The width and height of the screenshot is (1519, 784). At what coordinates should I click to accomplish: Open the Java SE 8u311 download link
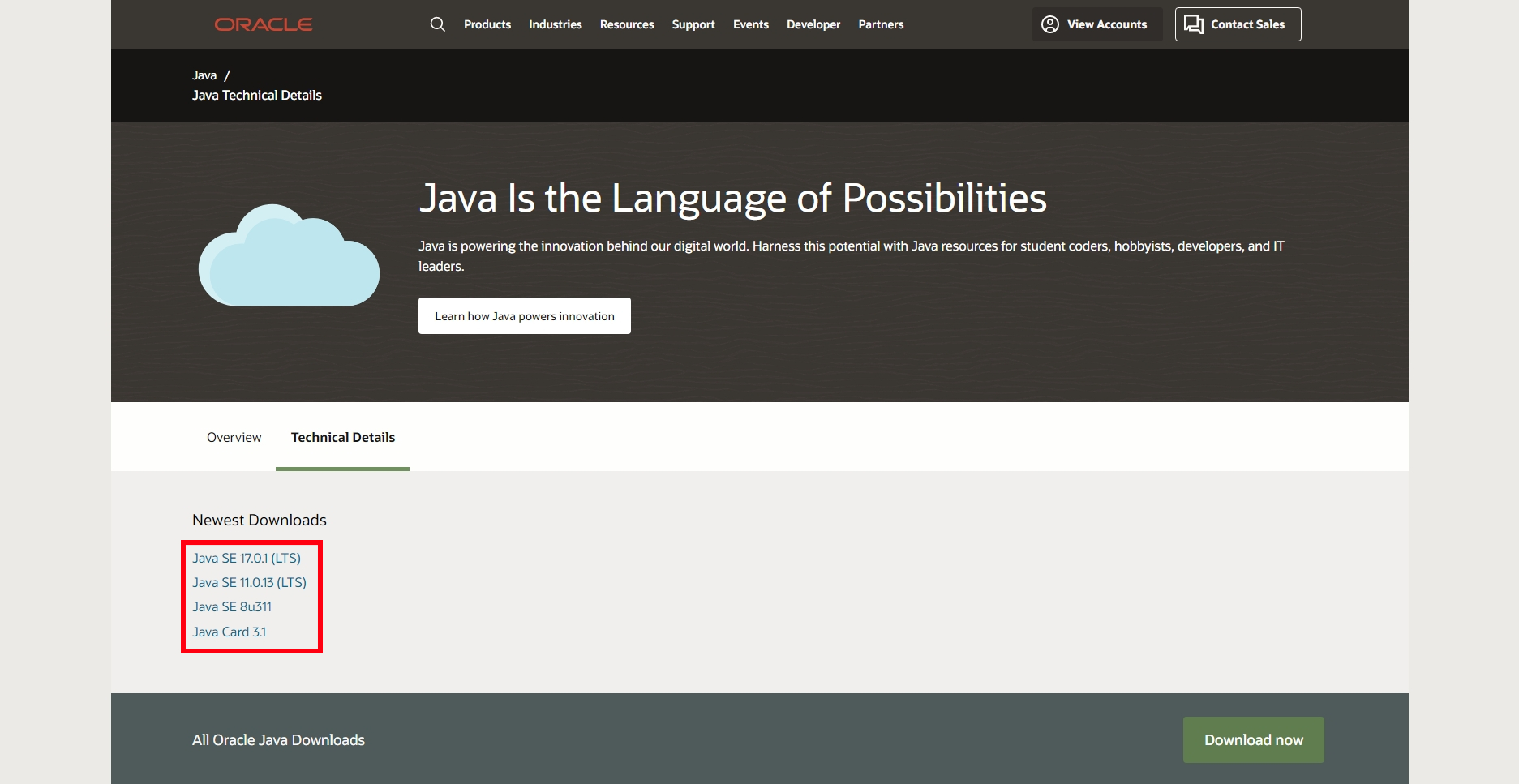232,606
